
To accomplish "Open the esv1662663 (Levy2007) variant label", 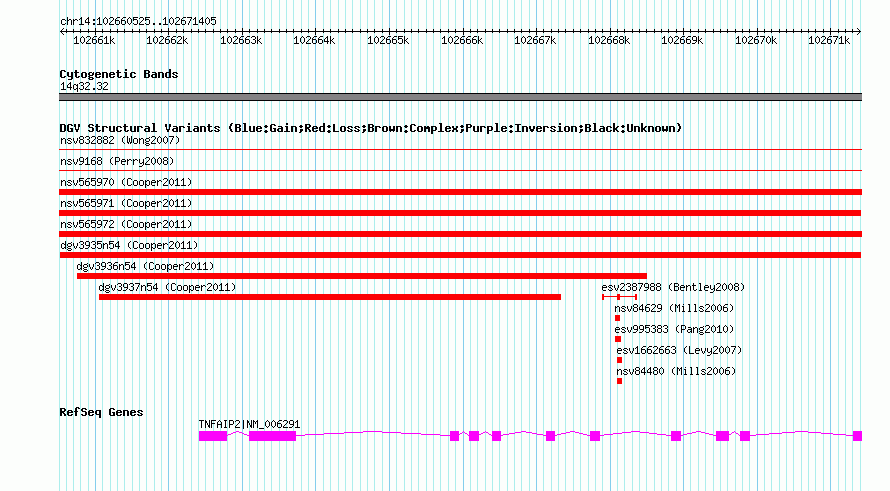I will click(x=679, y=350).
